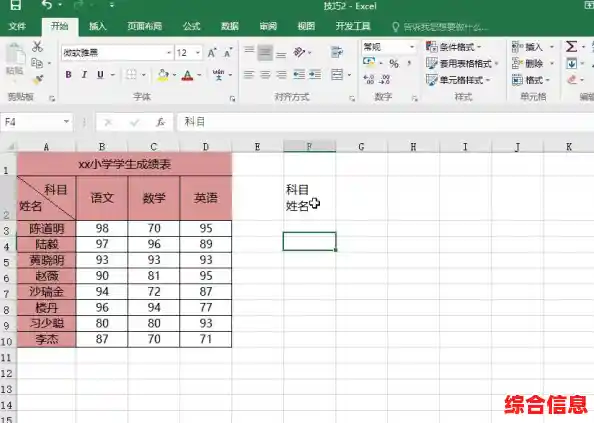Toggle Underline formatting
Image resolution: width=594 pixels, height=423 pixels.
pyautogui.click(x=100, y=75)
